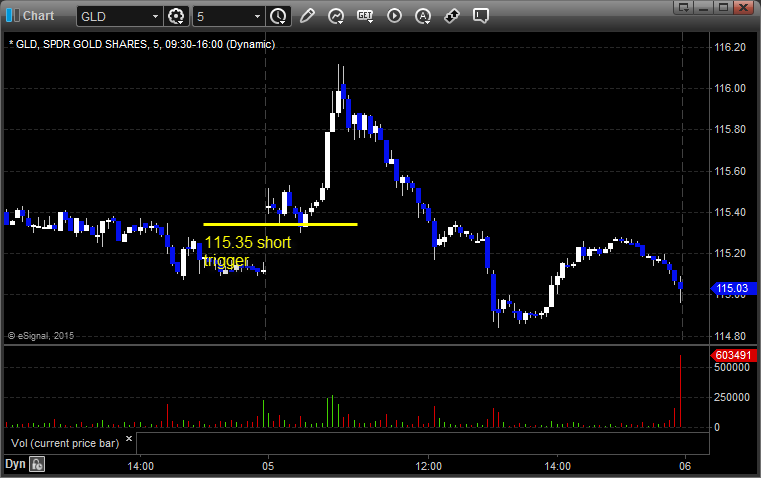This screenshot has width=761, height=478.
Task: Open chart settings gear menu
Action: 176,16
